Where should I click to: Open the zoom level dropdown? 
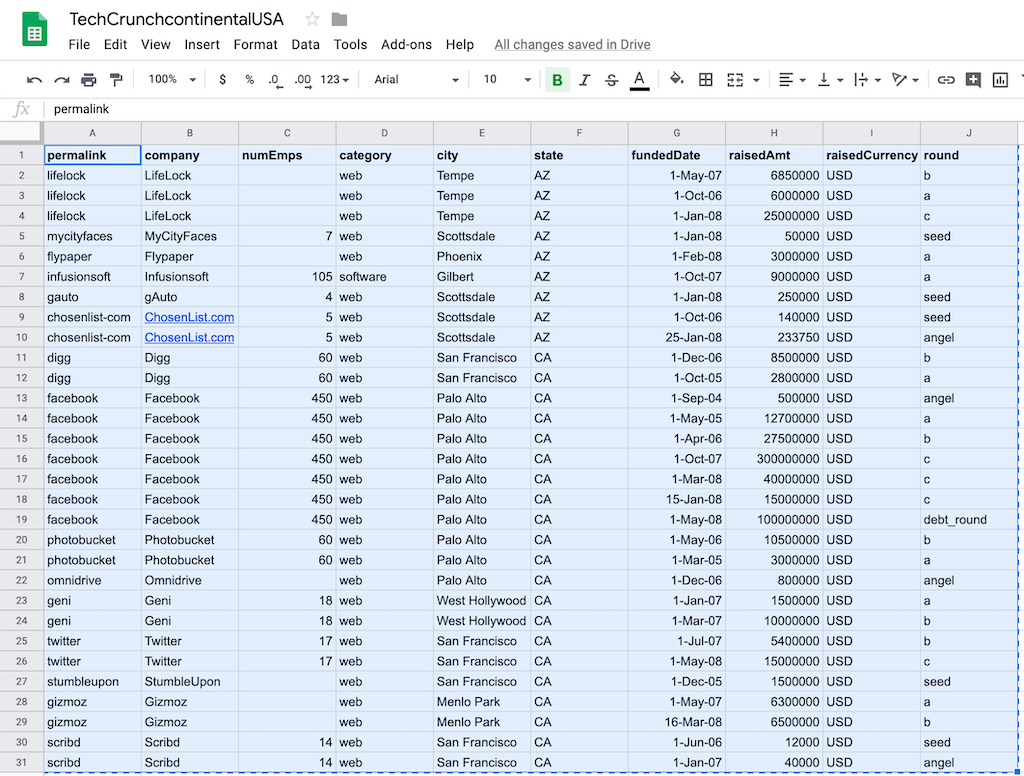coord(168,78)
